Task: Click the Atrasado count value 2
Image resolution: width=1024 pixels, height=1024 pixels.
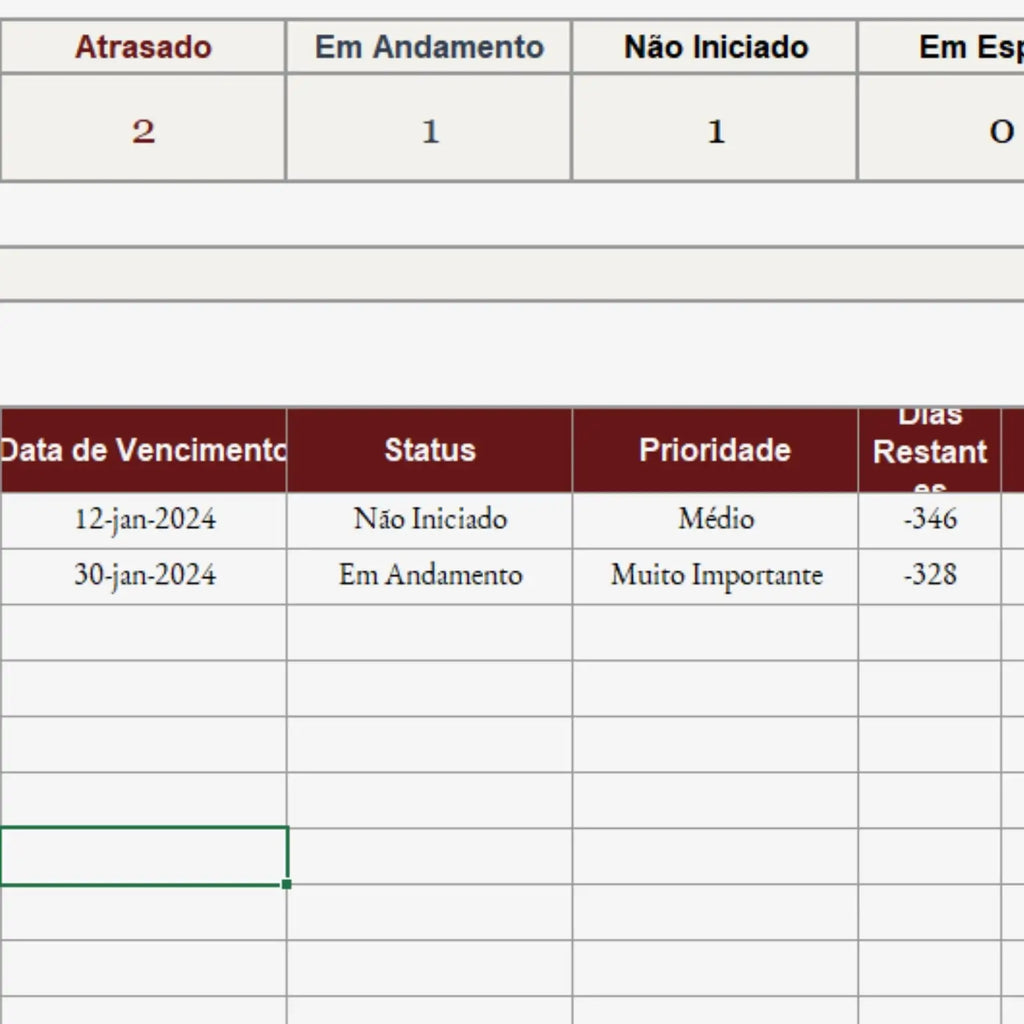Action: coord(143,128)
